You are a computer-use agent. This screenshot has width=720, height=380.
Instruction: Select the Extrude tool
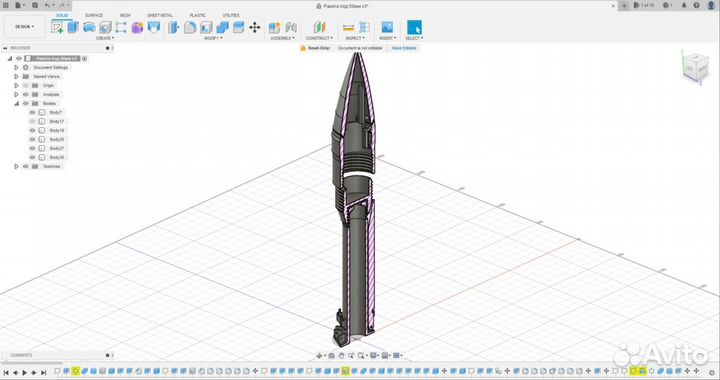tap(73, 27)
